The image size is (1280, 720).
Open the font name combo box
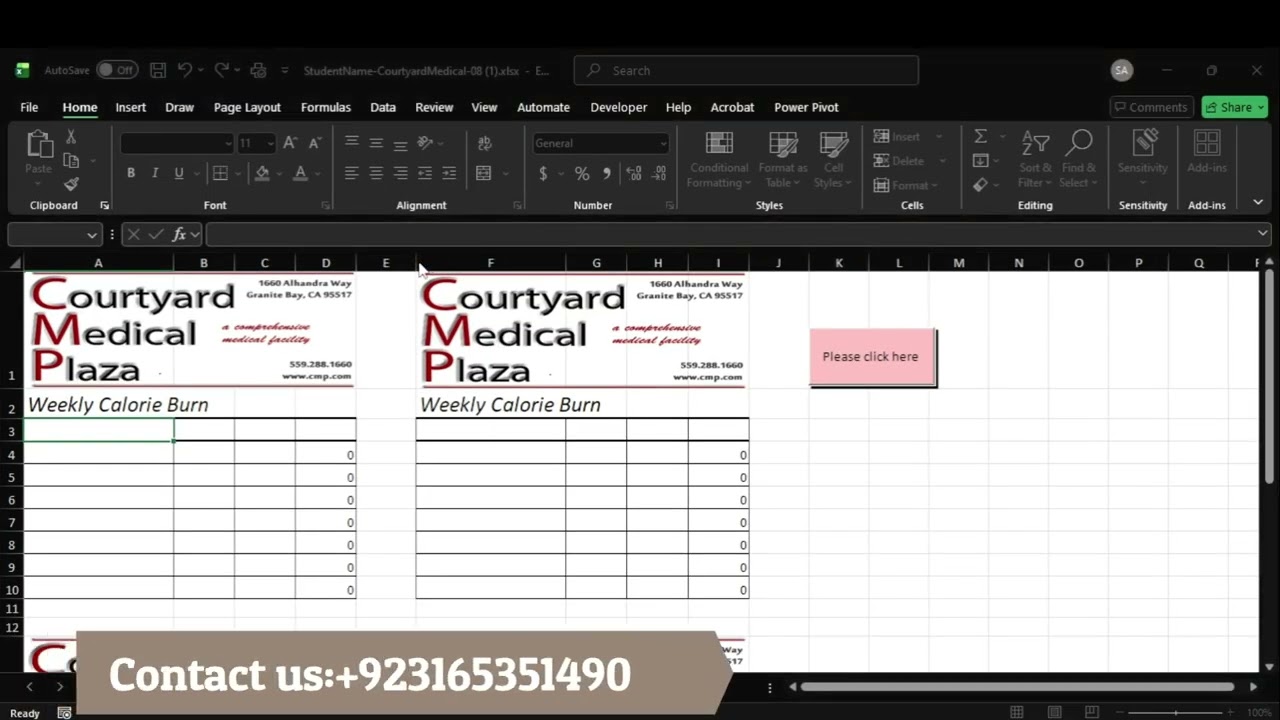(x=176, y=143)
